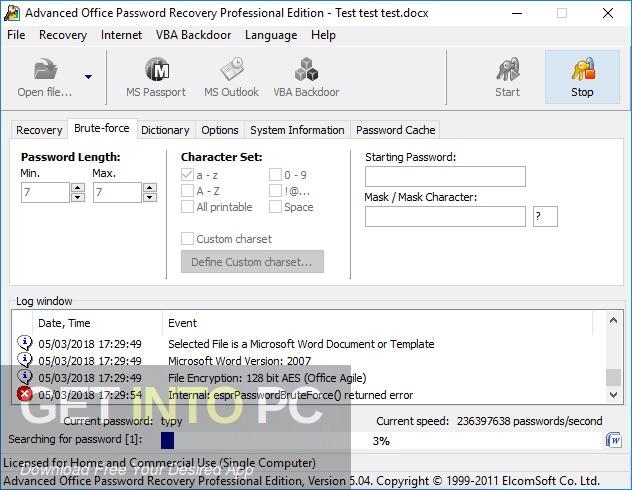
Task: Select the Brute-force tab
Action: pos(102,129)
